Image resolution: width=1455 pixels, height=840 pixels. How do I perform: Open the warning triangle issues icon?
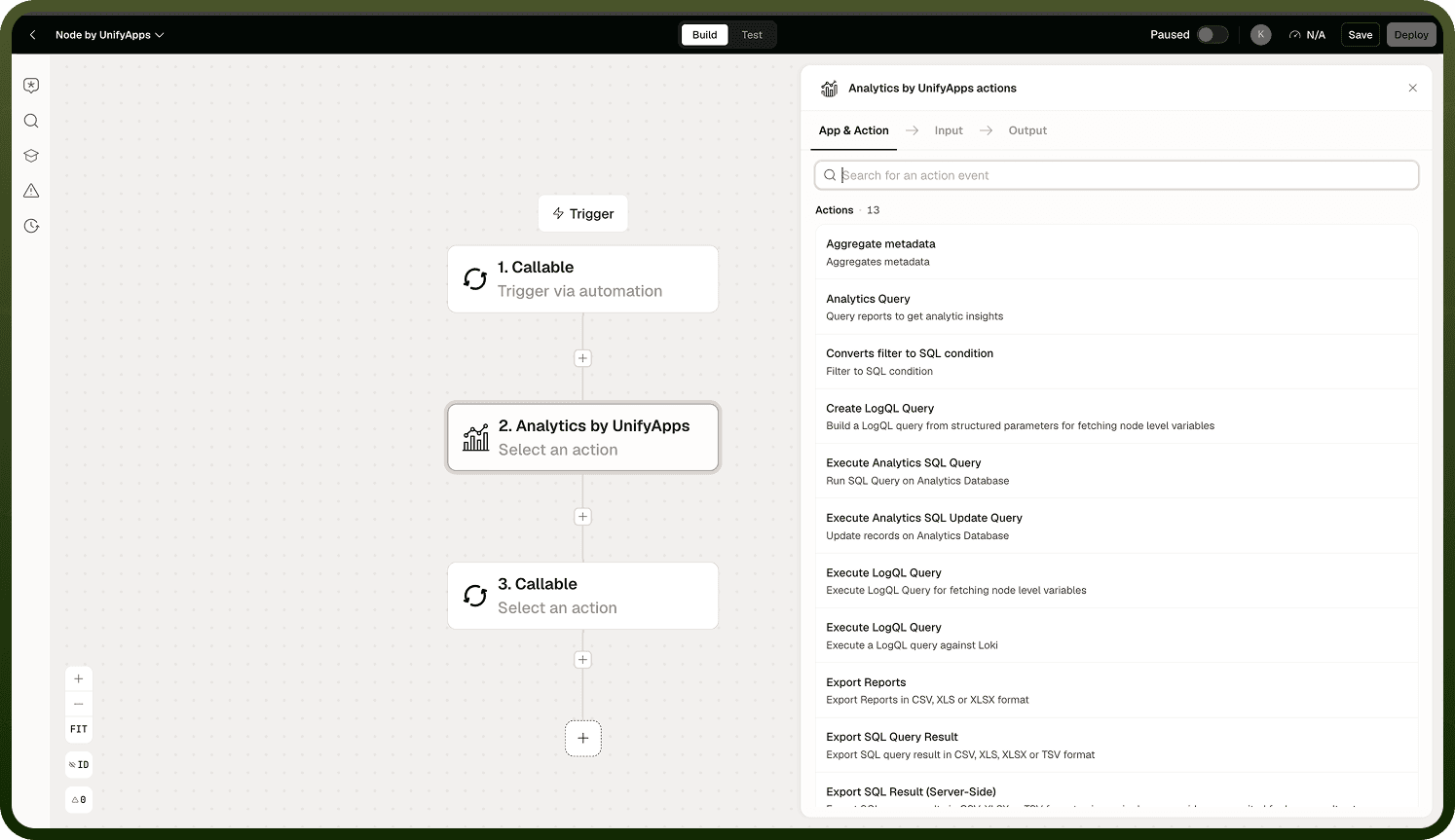[x=31, y=191]
